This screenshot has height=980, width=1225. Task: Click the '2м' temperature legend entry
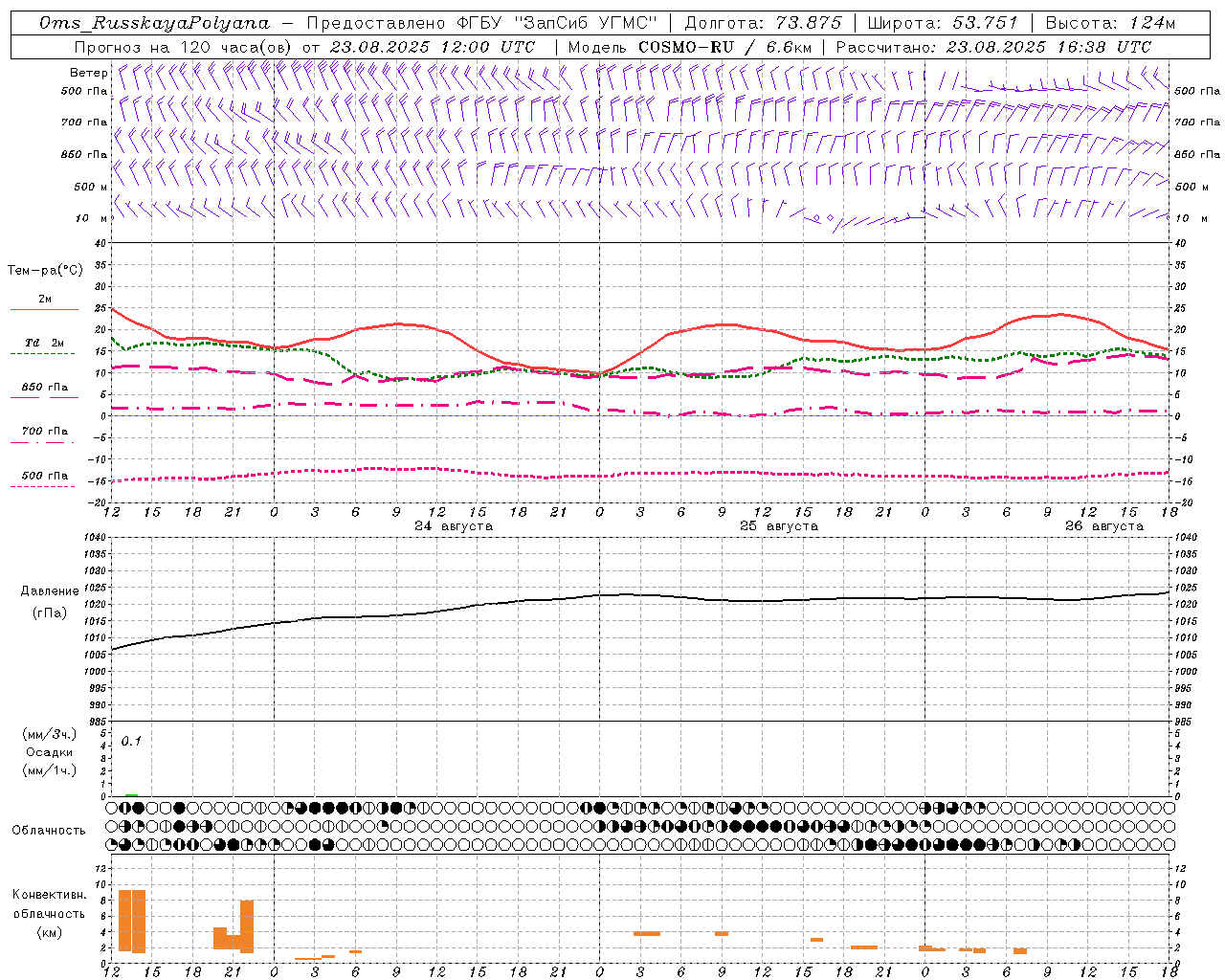tap(45, 299)
